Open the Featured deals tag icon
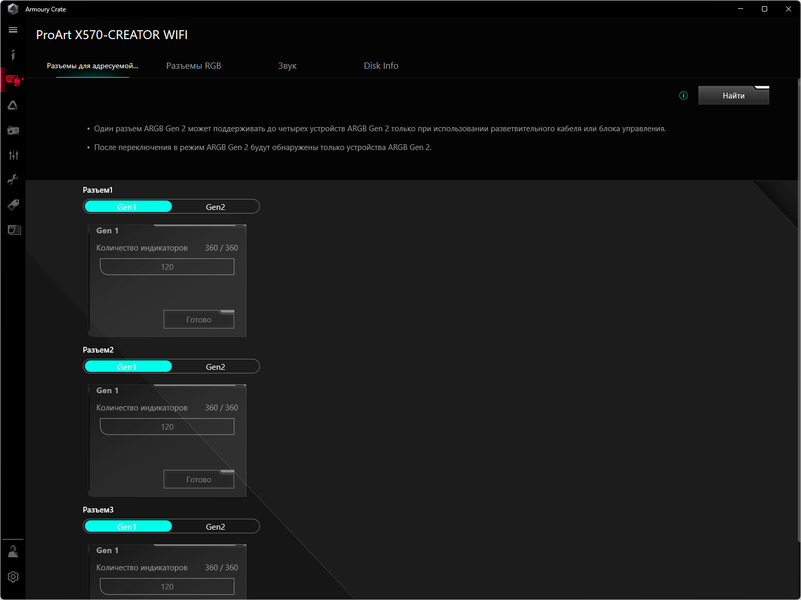The height and width of the screenshot is (600, 801). 13,205
